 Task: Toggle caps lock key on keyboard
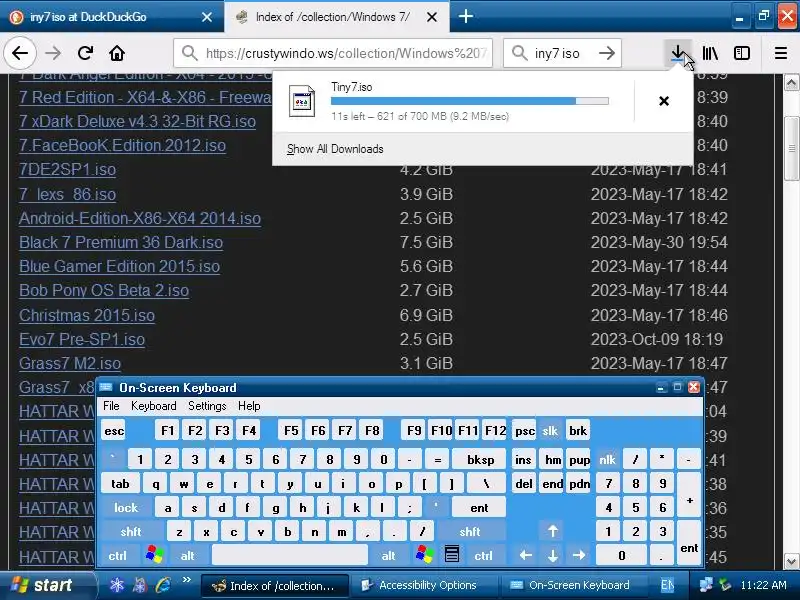tap(126, 508)
